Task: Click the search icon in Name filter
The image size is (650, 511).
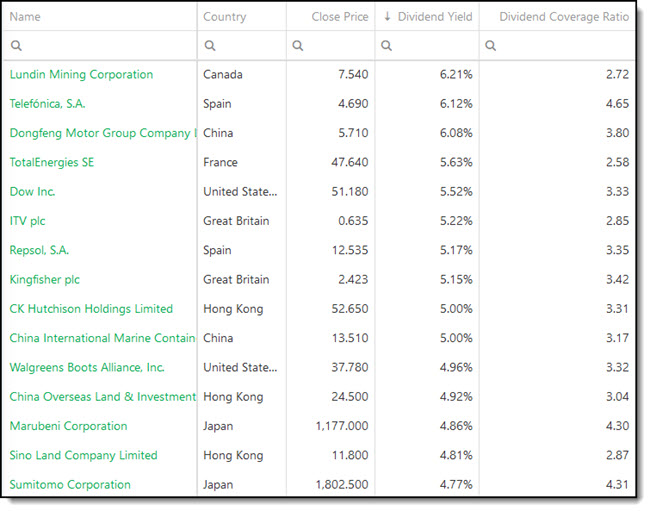Action: [16, 46]
